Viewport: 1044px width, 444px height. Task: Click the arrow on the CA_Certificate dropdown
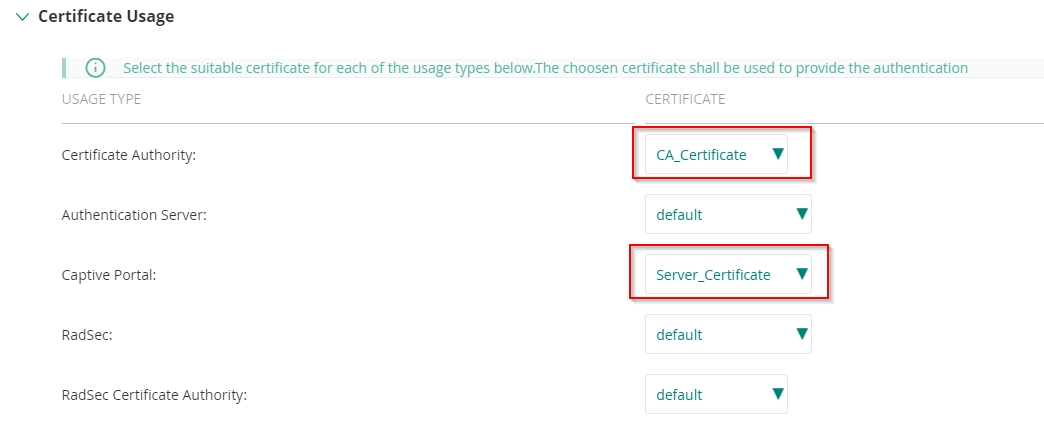click(777, 154)
